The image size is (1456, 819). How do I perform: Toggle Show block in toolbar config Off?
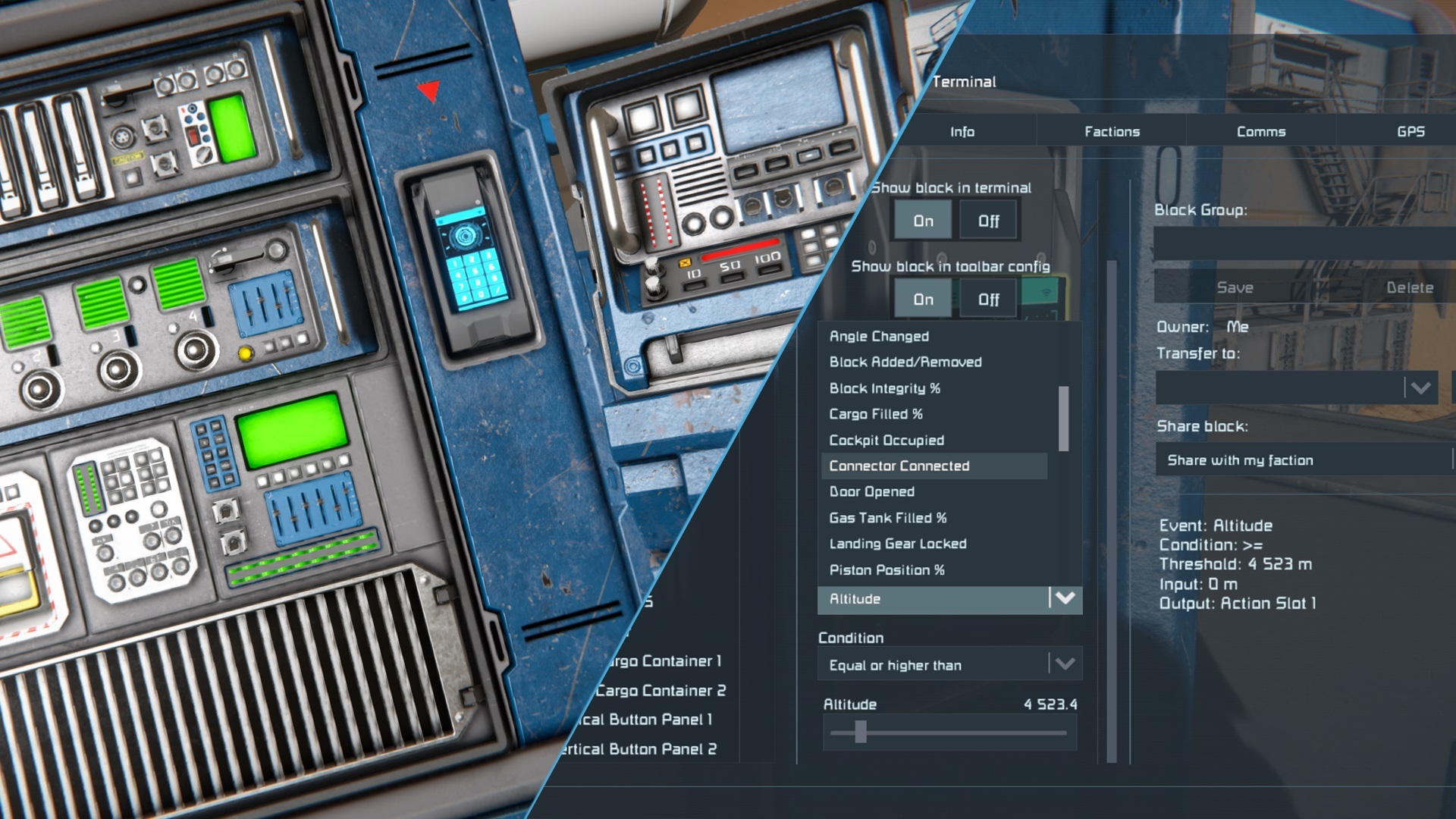point(987,299)
